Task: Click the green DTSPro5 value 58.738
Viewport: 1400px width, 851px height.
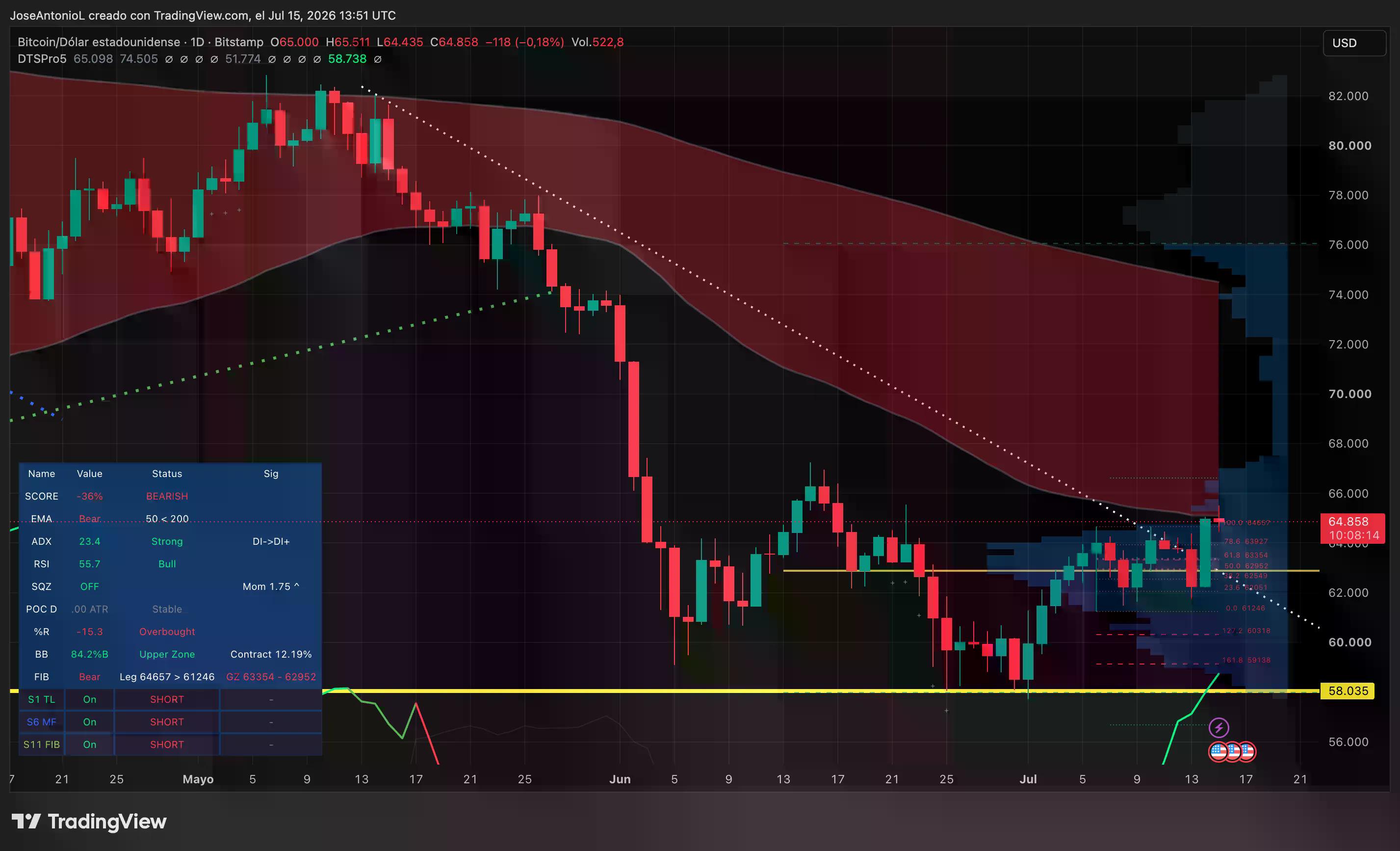Action: coord(347,59)
